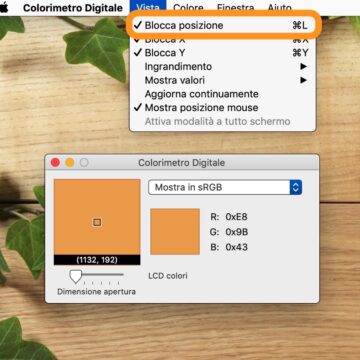Image resolution: width=360 pixels, height=360 pixels.
Task: Open the Colore menu
Action: (x=188, y=8)
